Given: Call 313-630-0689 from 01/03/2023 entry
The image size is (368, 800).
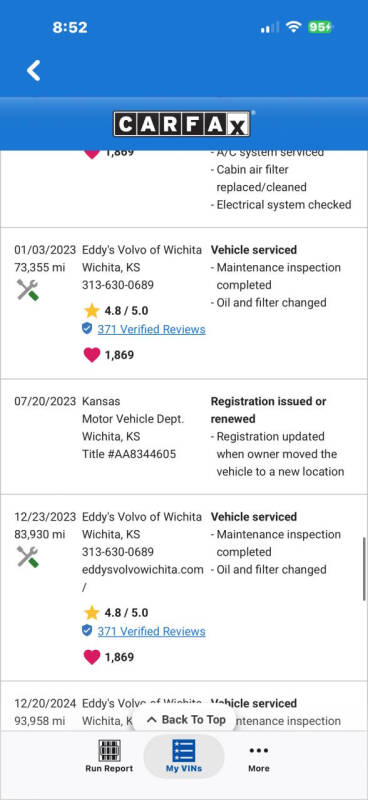Looking at the screenshot, I should [x=118, y=285].
